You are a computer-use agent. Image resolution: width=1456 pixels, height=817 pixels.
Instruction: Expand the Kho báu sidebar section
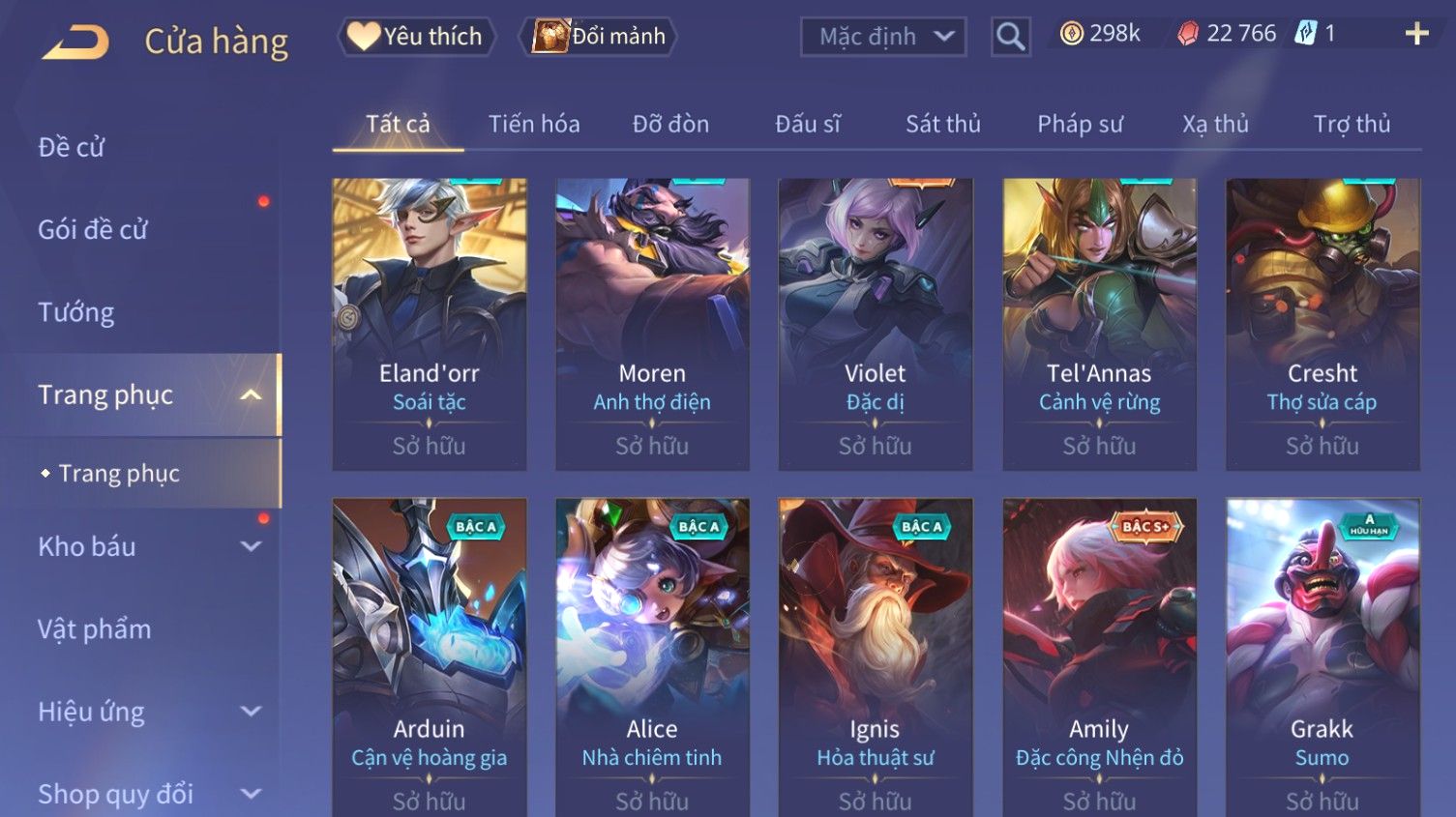click(251, 546)
